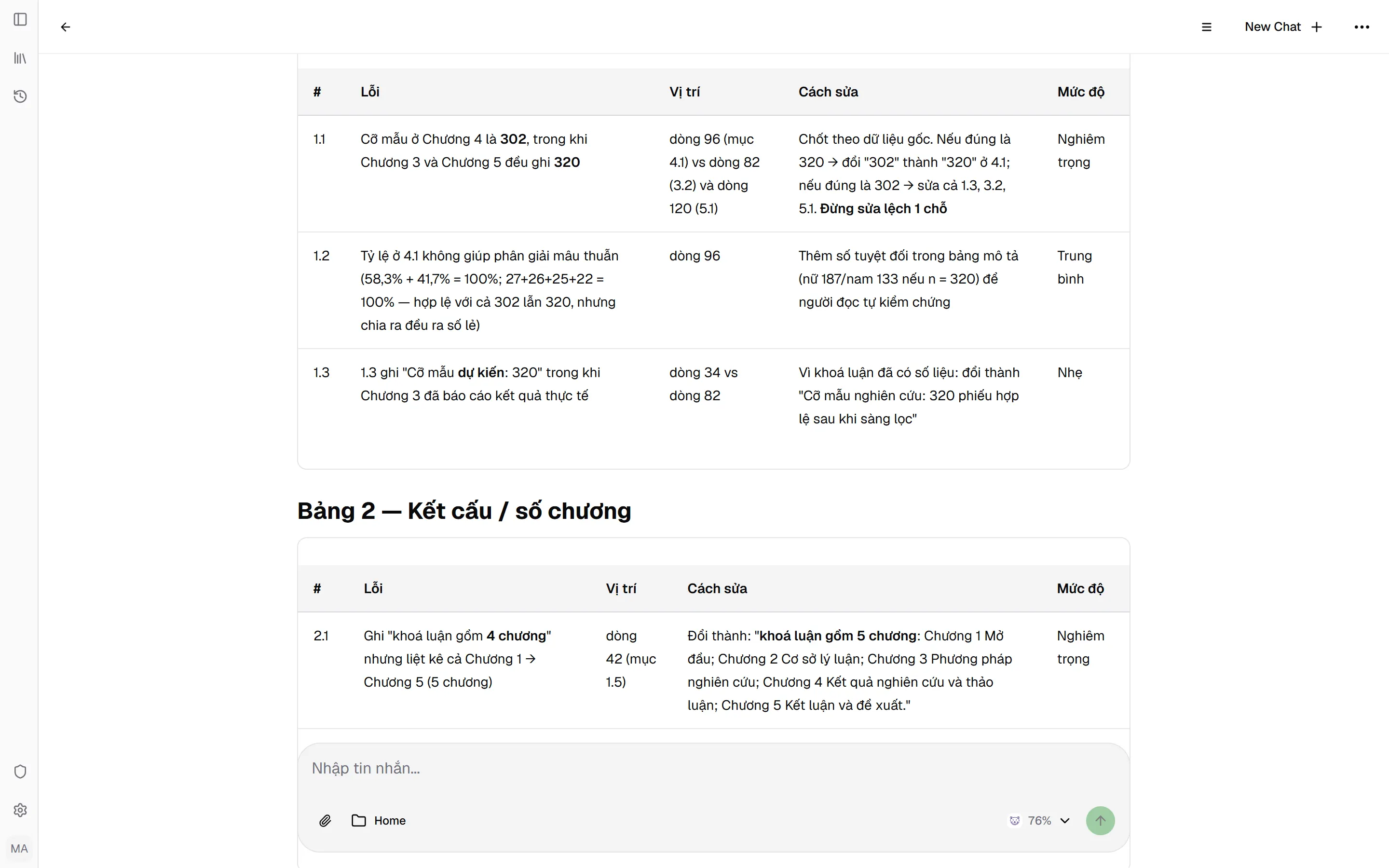Expand the 76% model dropdown

click(1039, 821)
